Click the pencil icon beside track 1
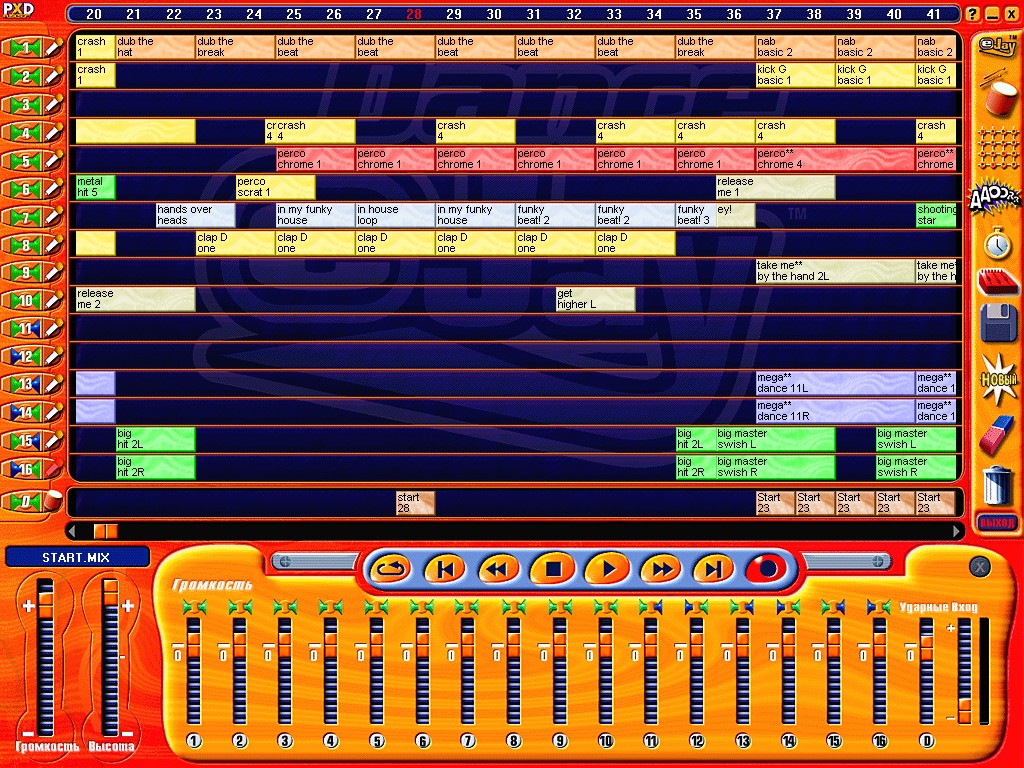The image size is (1024, 768). pyautogui.click(x=54, y=48)
